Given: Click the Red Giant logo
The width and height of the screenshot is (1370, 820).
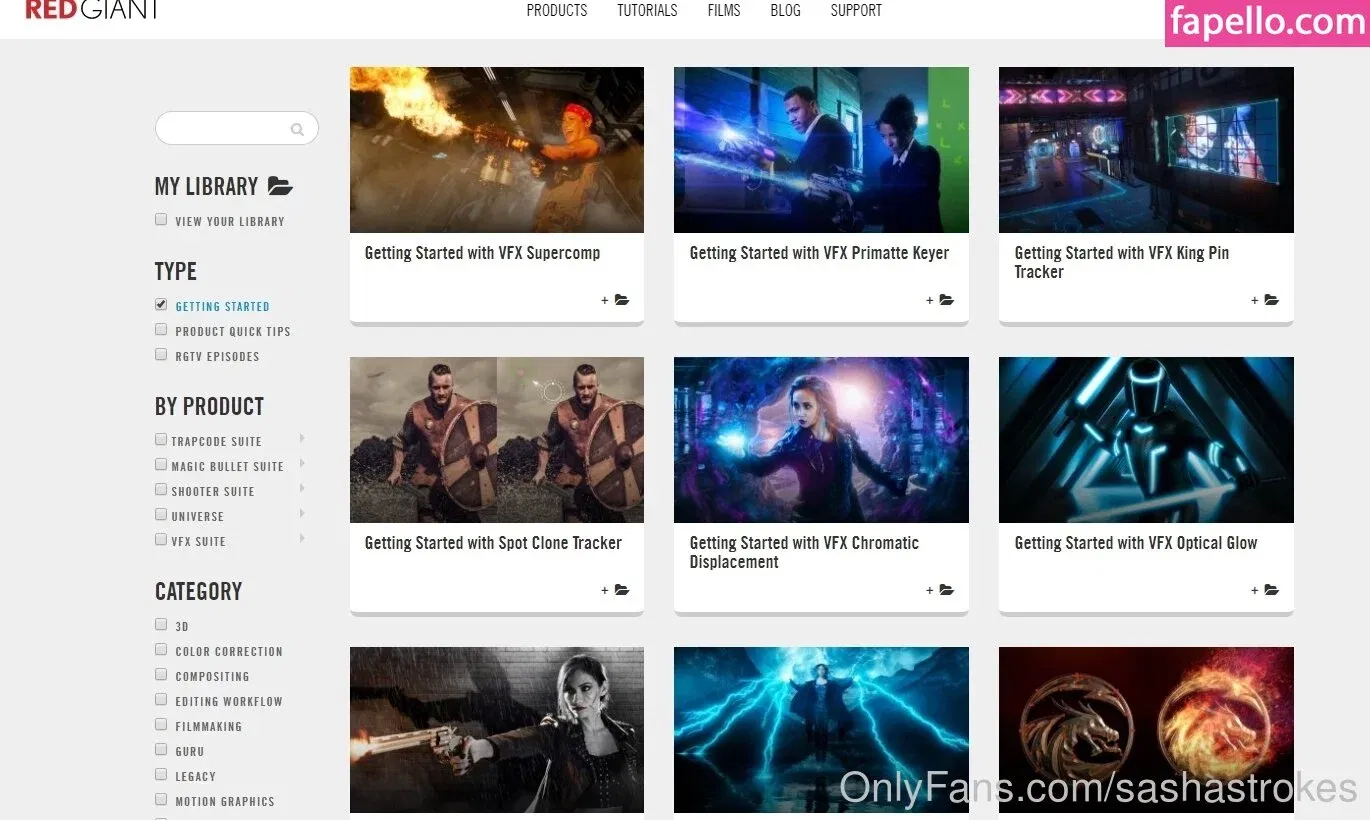Looking at the screenshot, I should click(91, 10).
